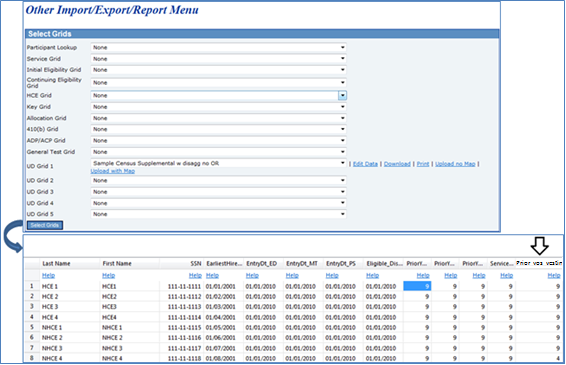Image resolution: width=566 pixels, height=365 pixels.
Task: Click Help link under Eligible_Dis column
Action: pyautogui.click(x=373, y=275)
